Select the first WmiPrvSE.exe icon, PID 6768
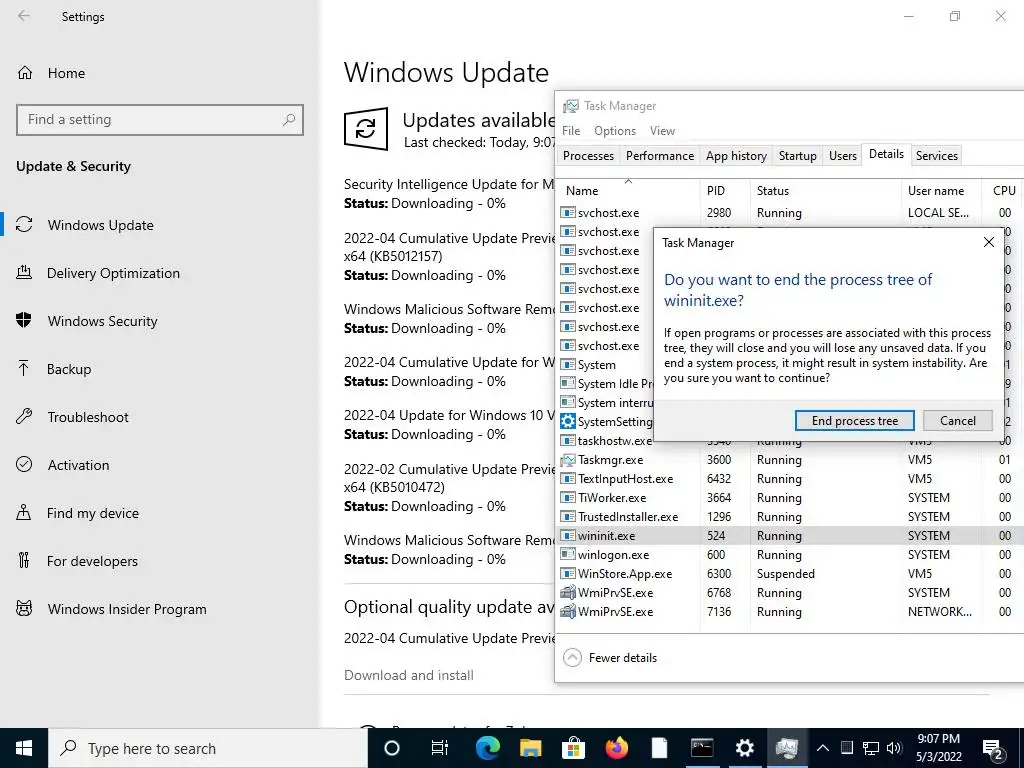This screenshot has height=768, width=1024. 568,592
